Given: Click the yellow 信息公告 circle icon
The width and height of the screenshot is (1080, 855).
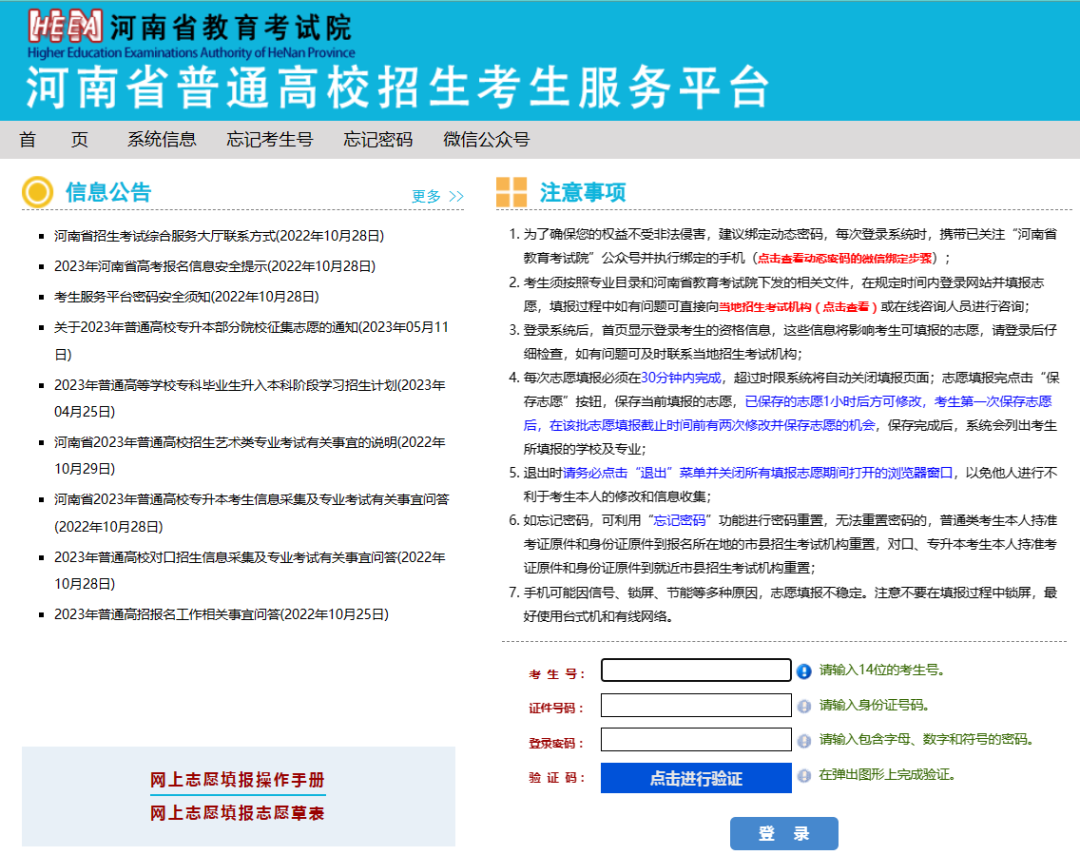Looking at the screenshot, I should pyautogui.click(x=37, y=192).
